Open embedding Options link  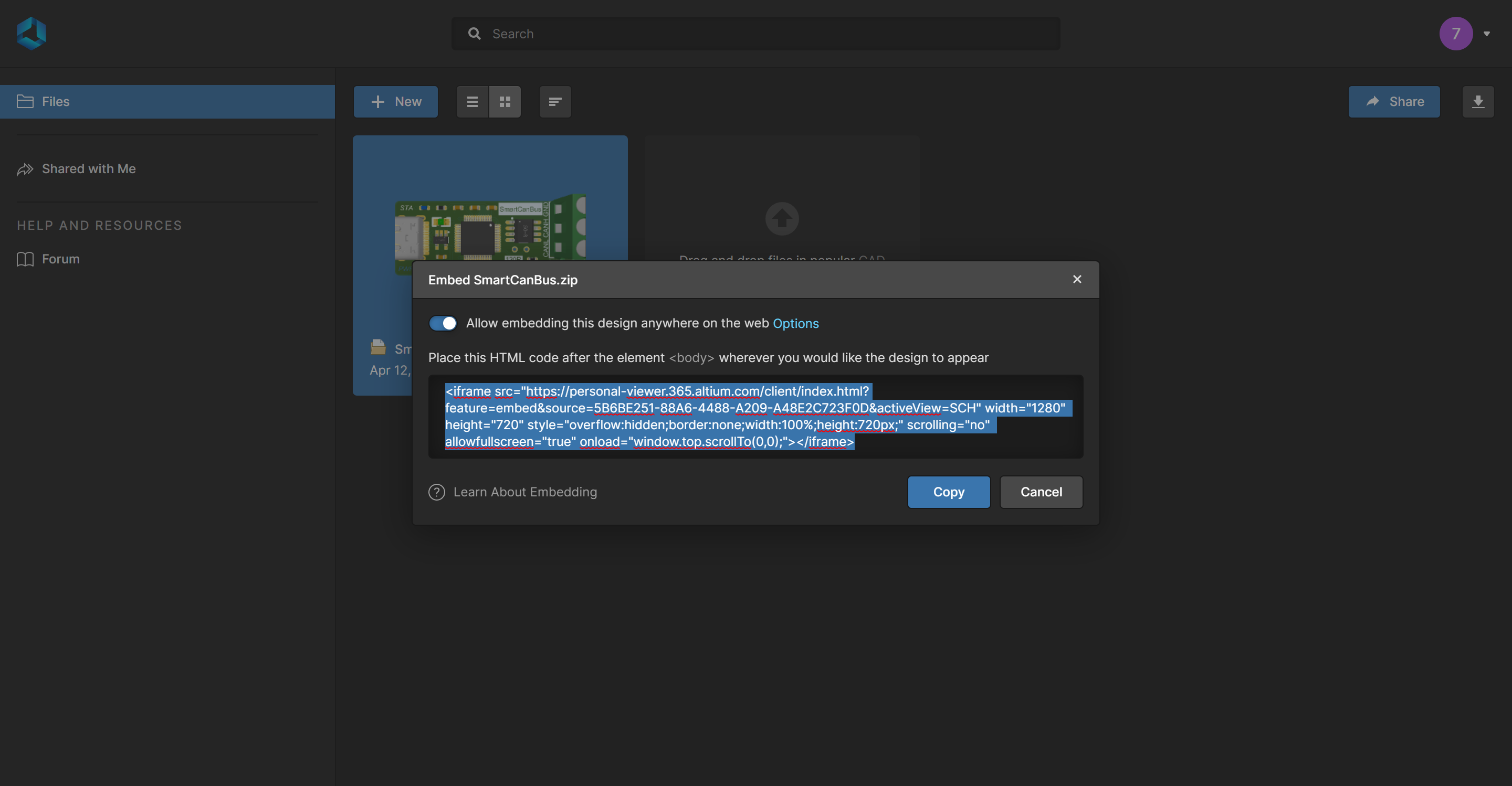point(795,323)
